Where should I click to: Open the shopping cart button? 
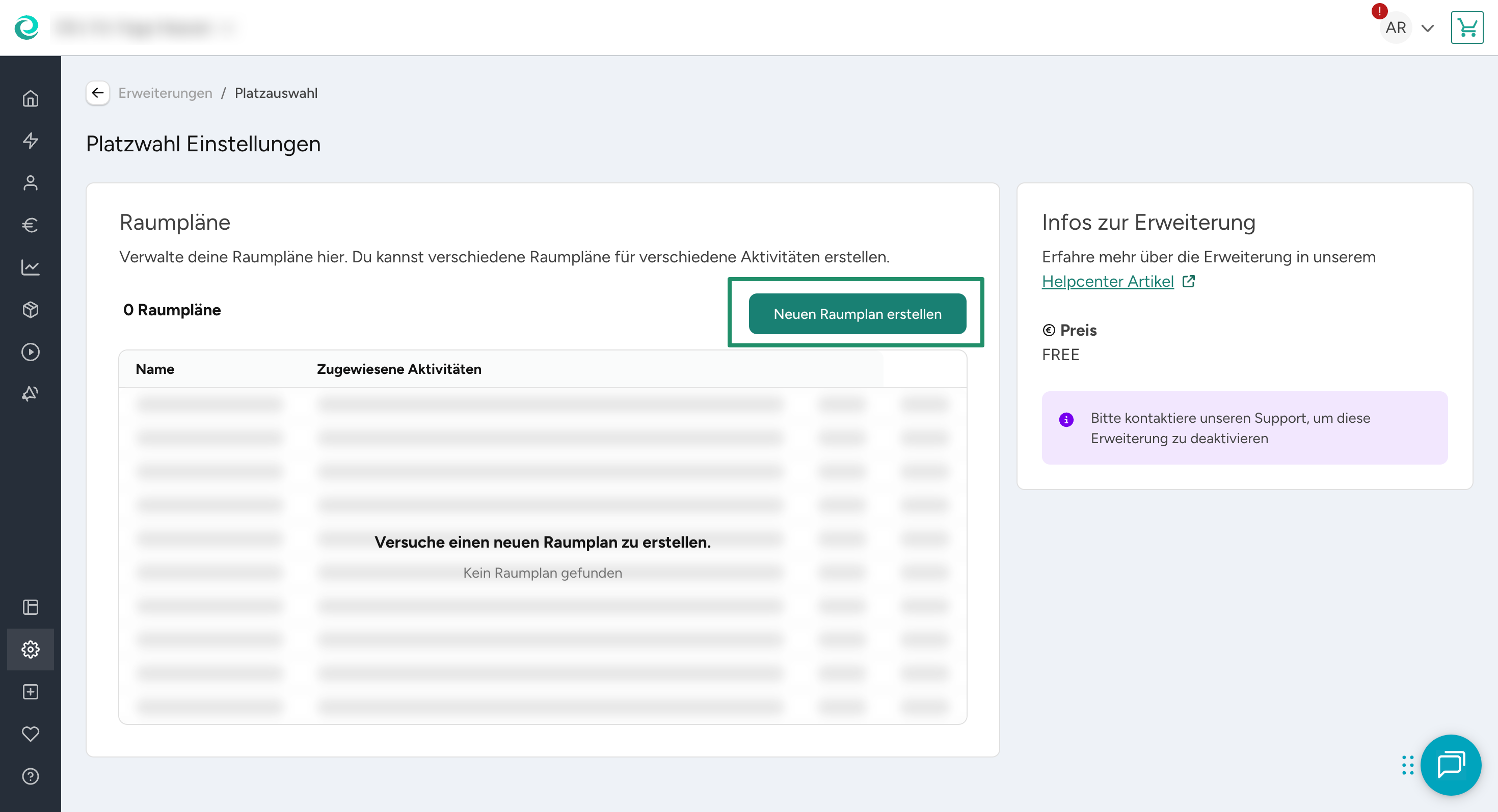[1466, 28]
